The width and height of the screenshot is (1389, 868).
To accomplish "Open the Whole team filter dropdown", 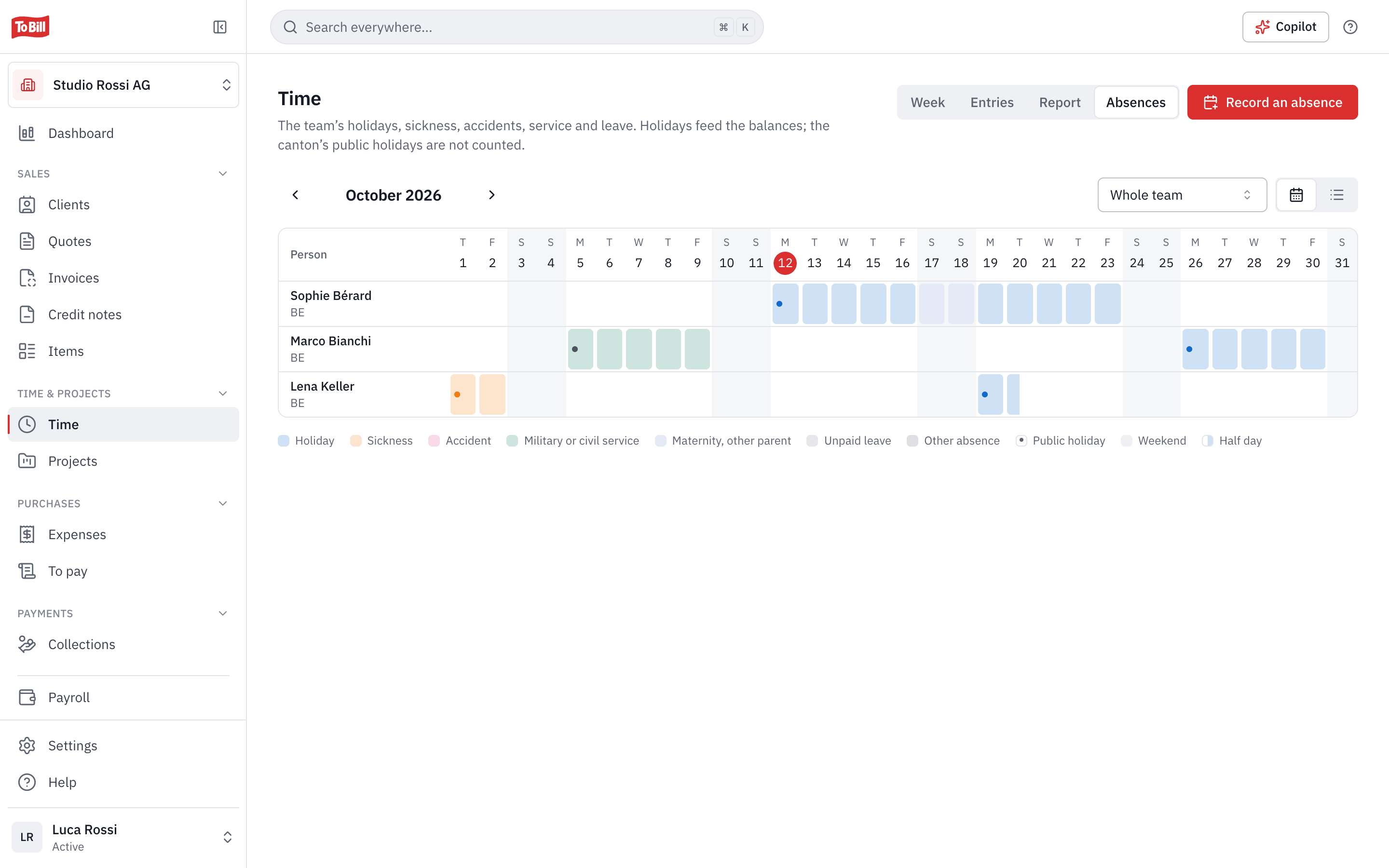I will (x=1182, y=195).
